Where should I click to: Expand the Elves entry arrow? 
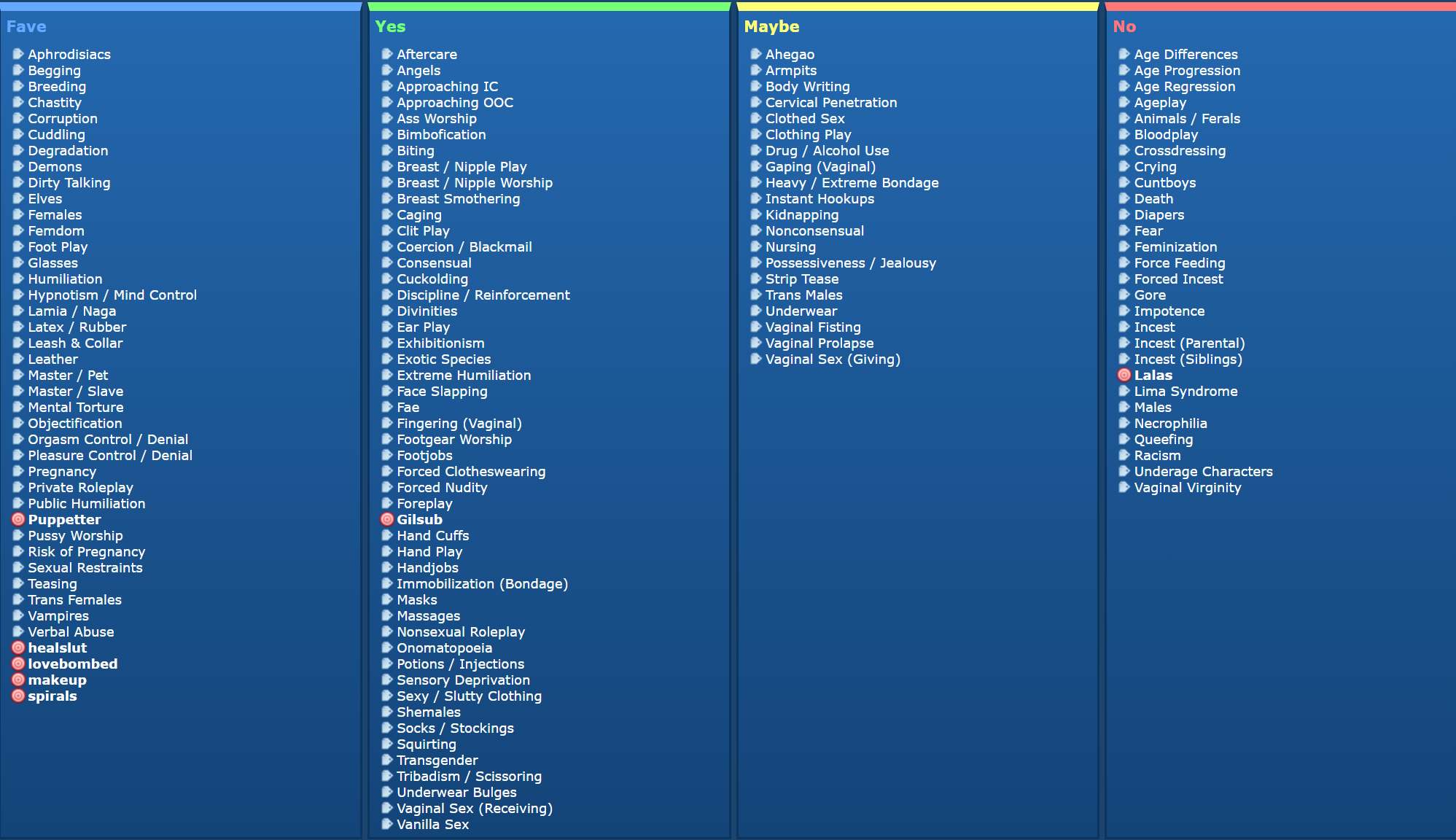(x=18, y=198)
